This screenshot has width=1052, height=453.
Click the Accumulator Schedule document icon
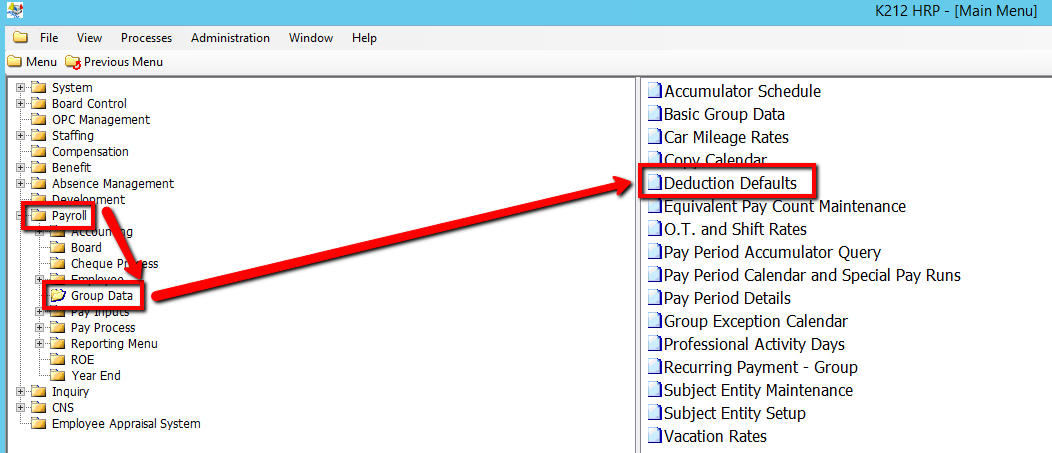(654, 91)
